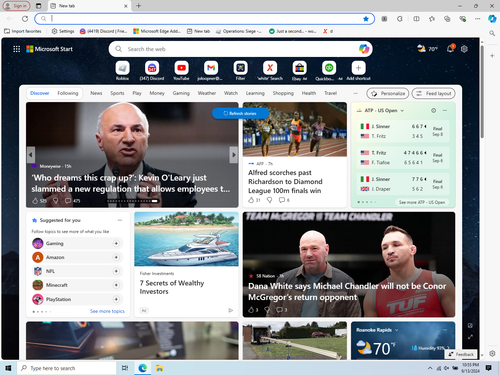Click the page vertical scrollbar
The width and height of the screenshot is (500, 375).
(482, 92)
